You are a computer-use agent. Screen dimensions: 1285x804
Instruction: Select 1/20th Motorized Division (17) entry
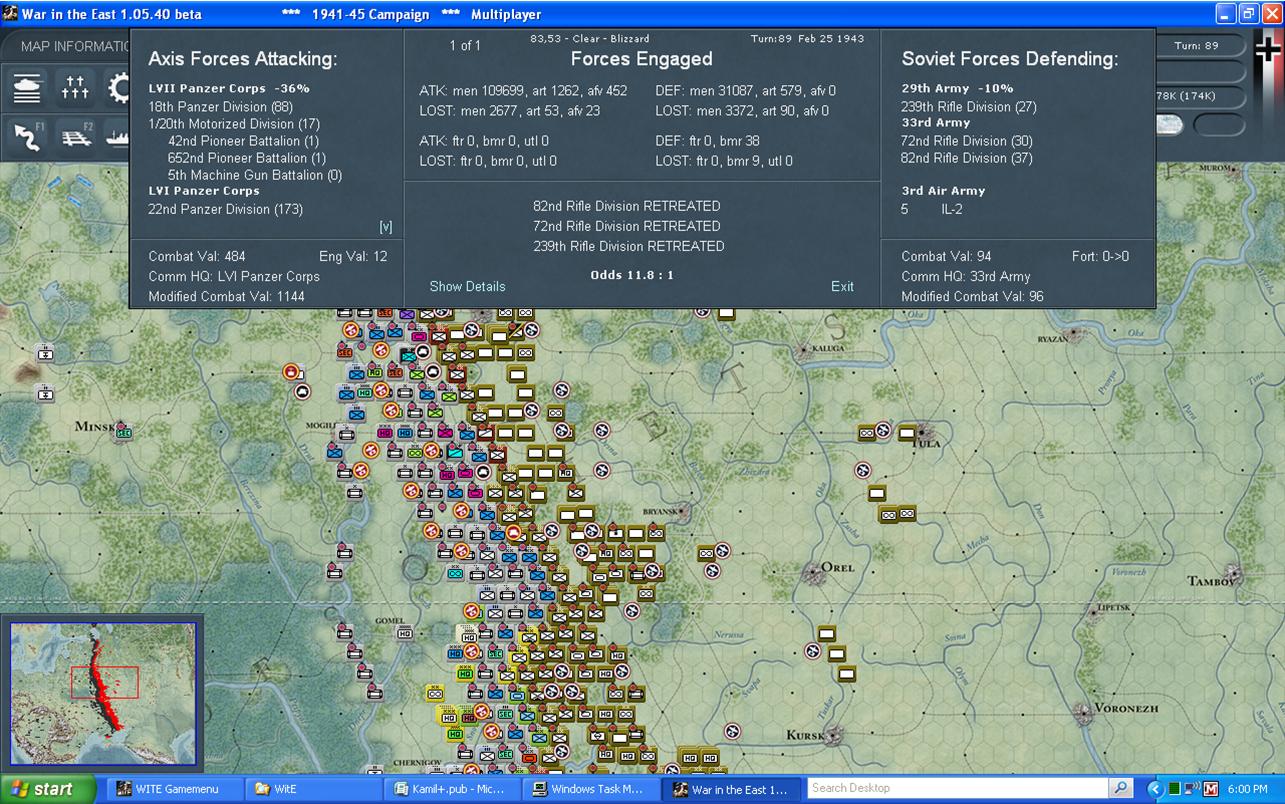(234, 124)
